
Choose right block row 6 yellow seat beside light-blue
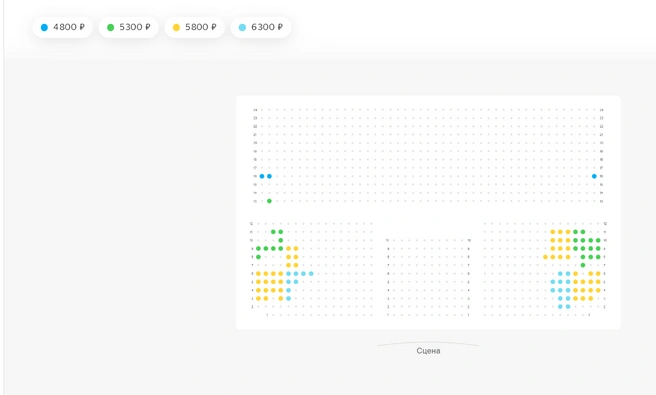point(575,274)
